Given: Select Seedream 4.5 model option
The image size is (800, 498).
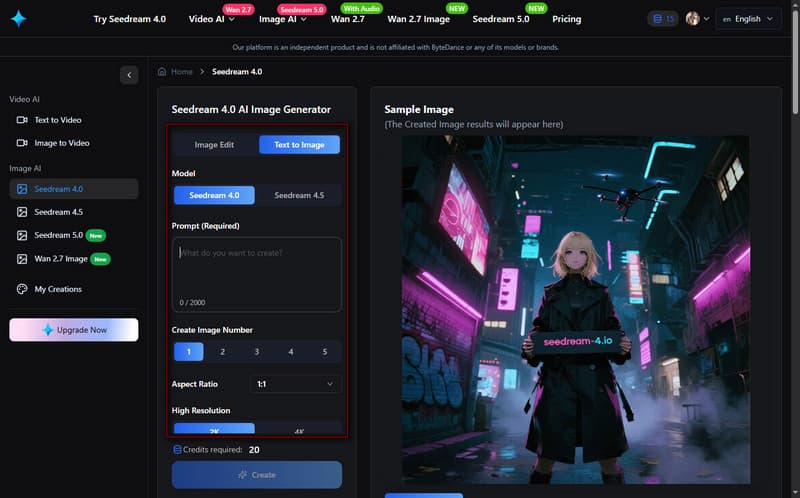Looking at the screenshot, I should [299, 195].
